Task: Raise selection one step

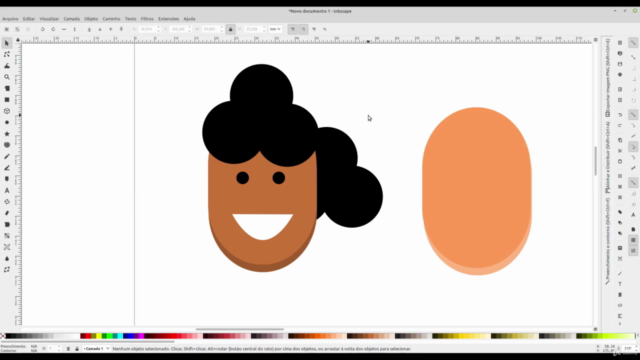Action: pos(111,29)
